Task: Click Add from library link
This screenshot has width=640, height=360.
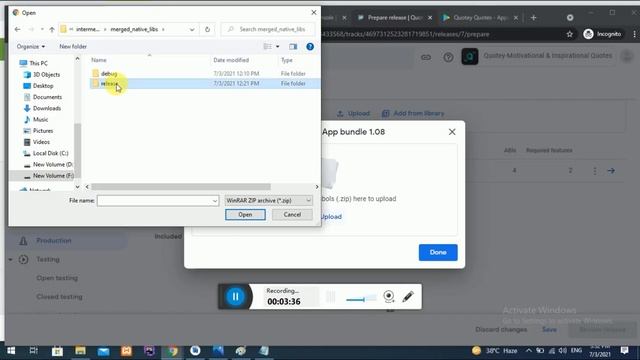Action: 413,113
